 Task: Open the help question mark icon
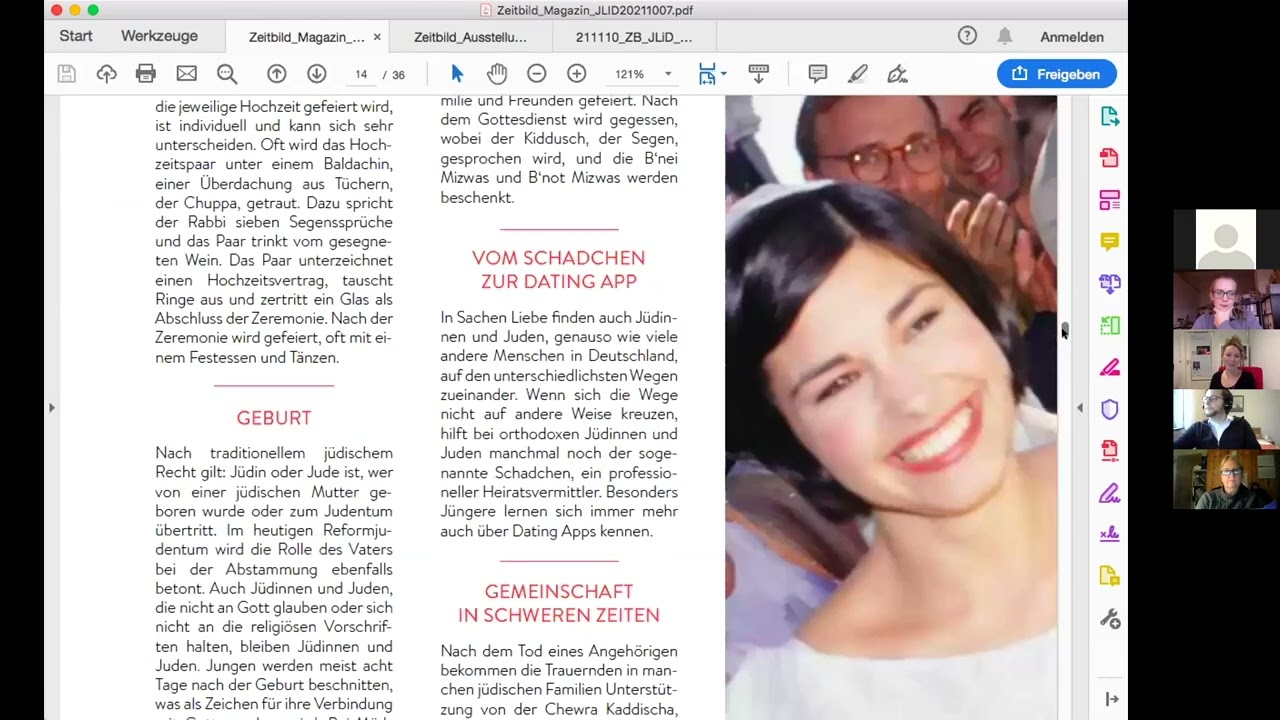(x=967, y=36)
